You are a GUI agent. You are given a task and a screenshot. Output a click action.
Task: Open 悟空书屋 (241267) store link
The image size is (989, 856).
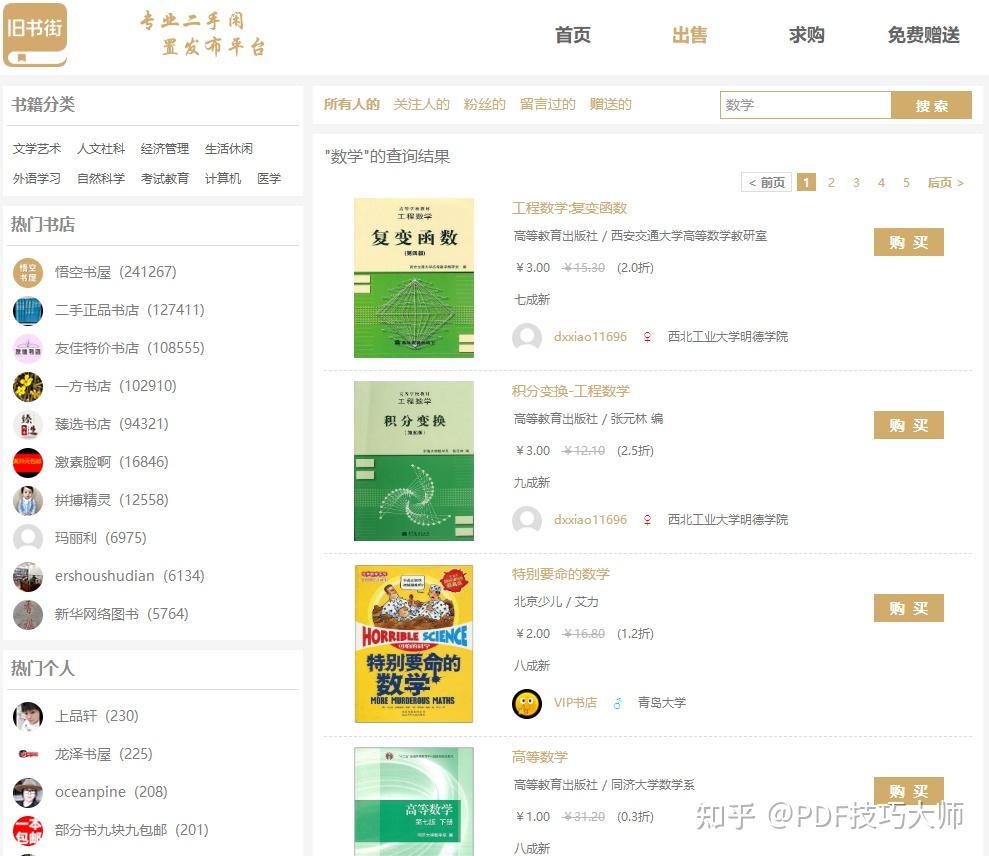pos(115,273)
